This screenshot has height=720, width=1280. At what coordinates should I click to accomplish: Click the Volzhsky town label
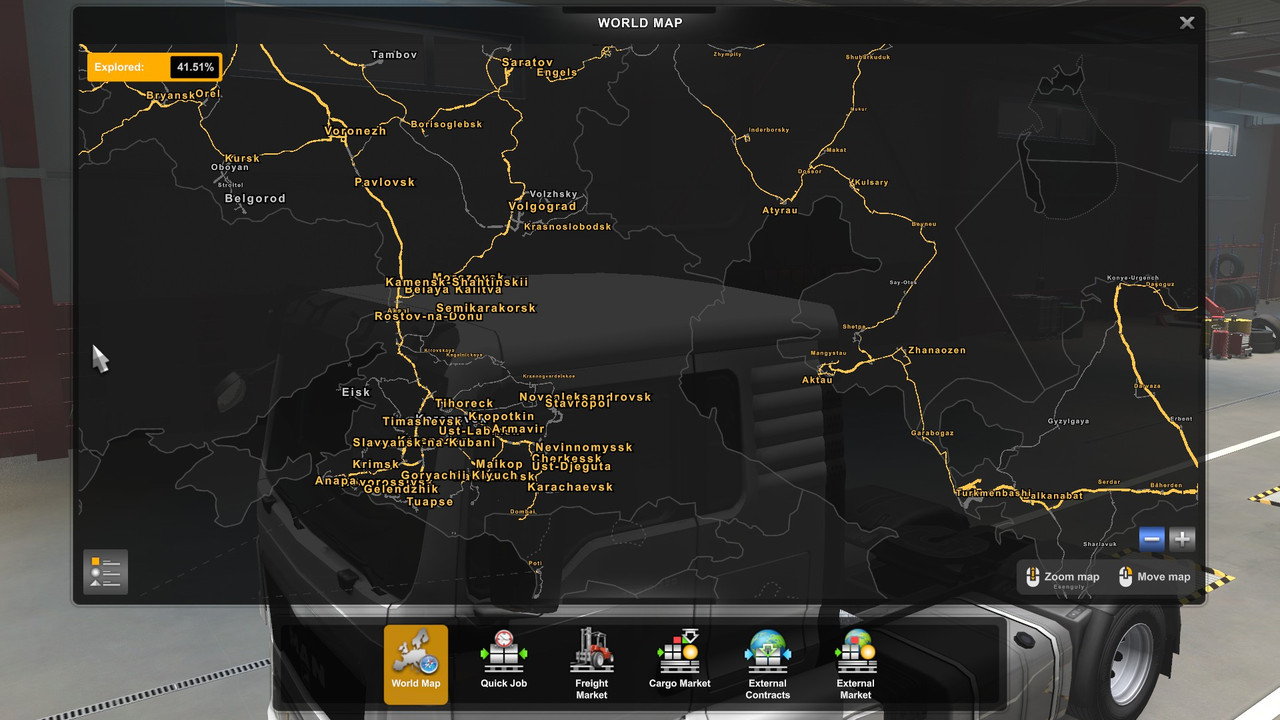tap(554, 194)
